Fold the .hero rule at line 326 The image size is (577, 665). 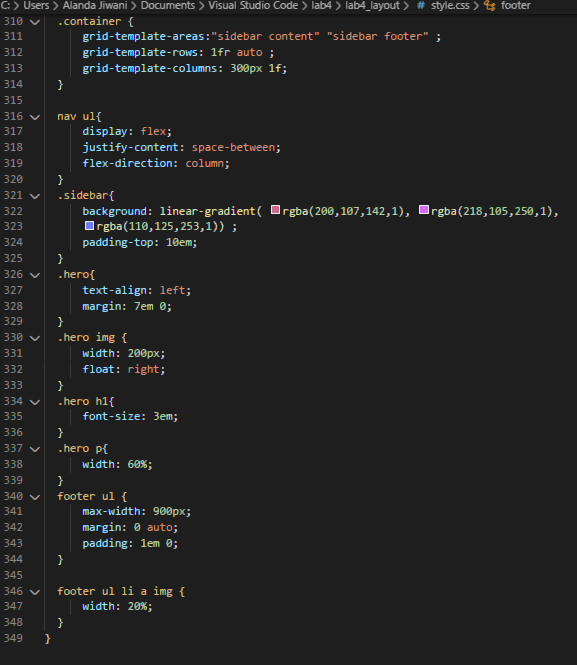(35, 275)
